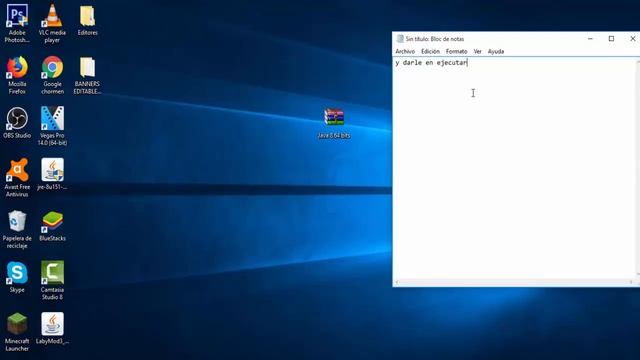Image resolution: width=640 pixels, height=360 pixels.
Task: Close the Bloc de notas window
Action: [633, 39]
